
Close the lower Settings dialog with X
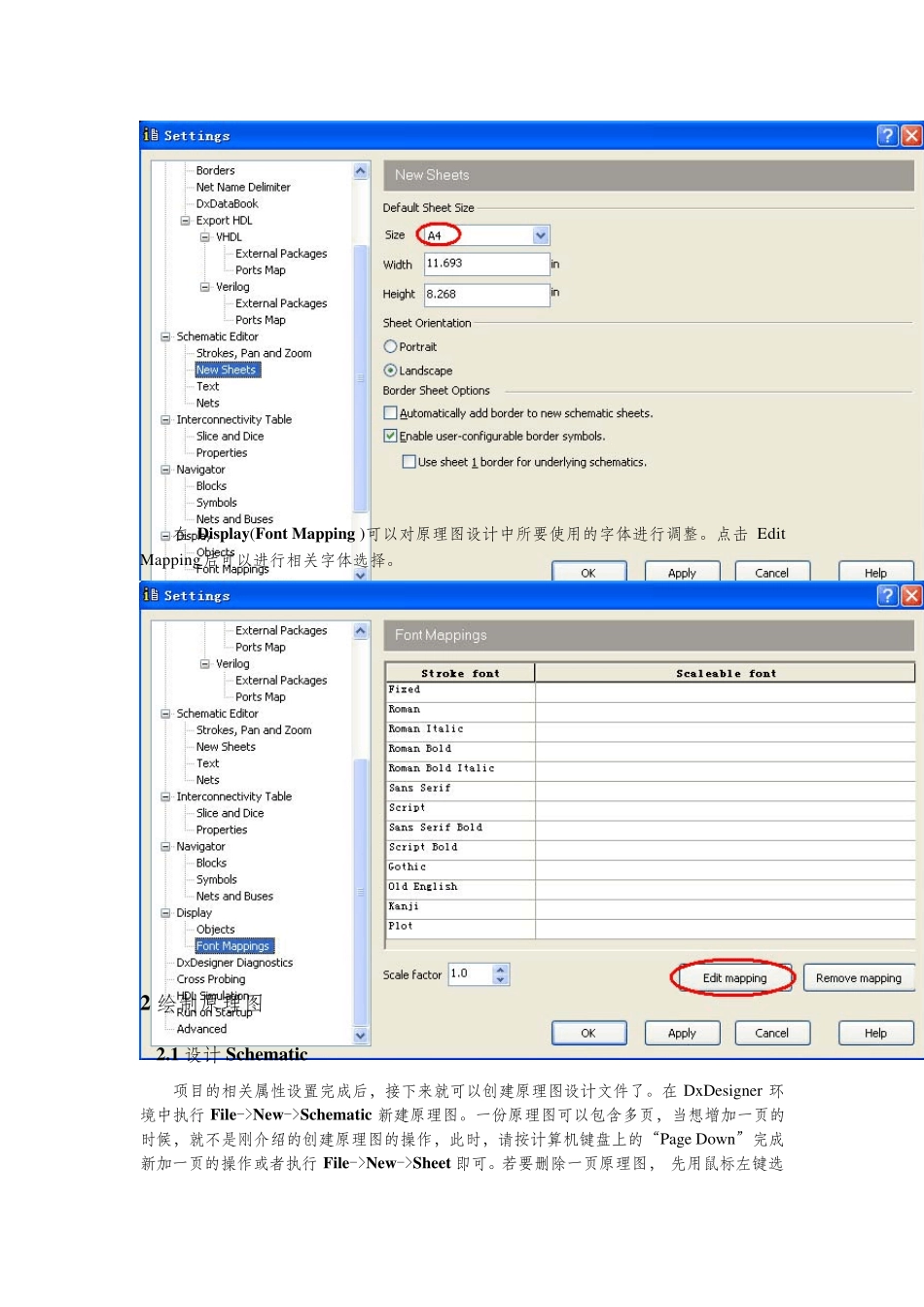[910, 595]
